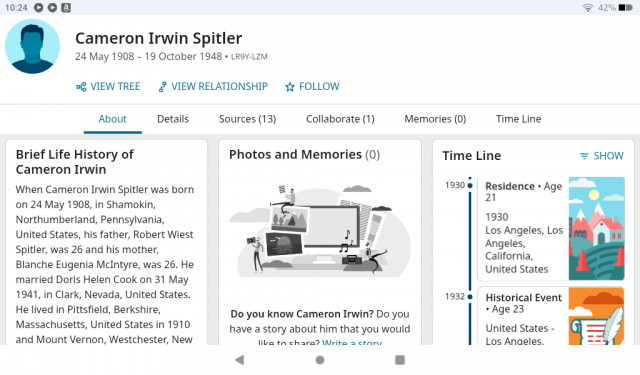The height and width of the screenshot is (375, 640).
Task: Select the About tab
Action: (x=113, y=119)
